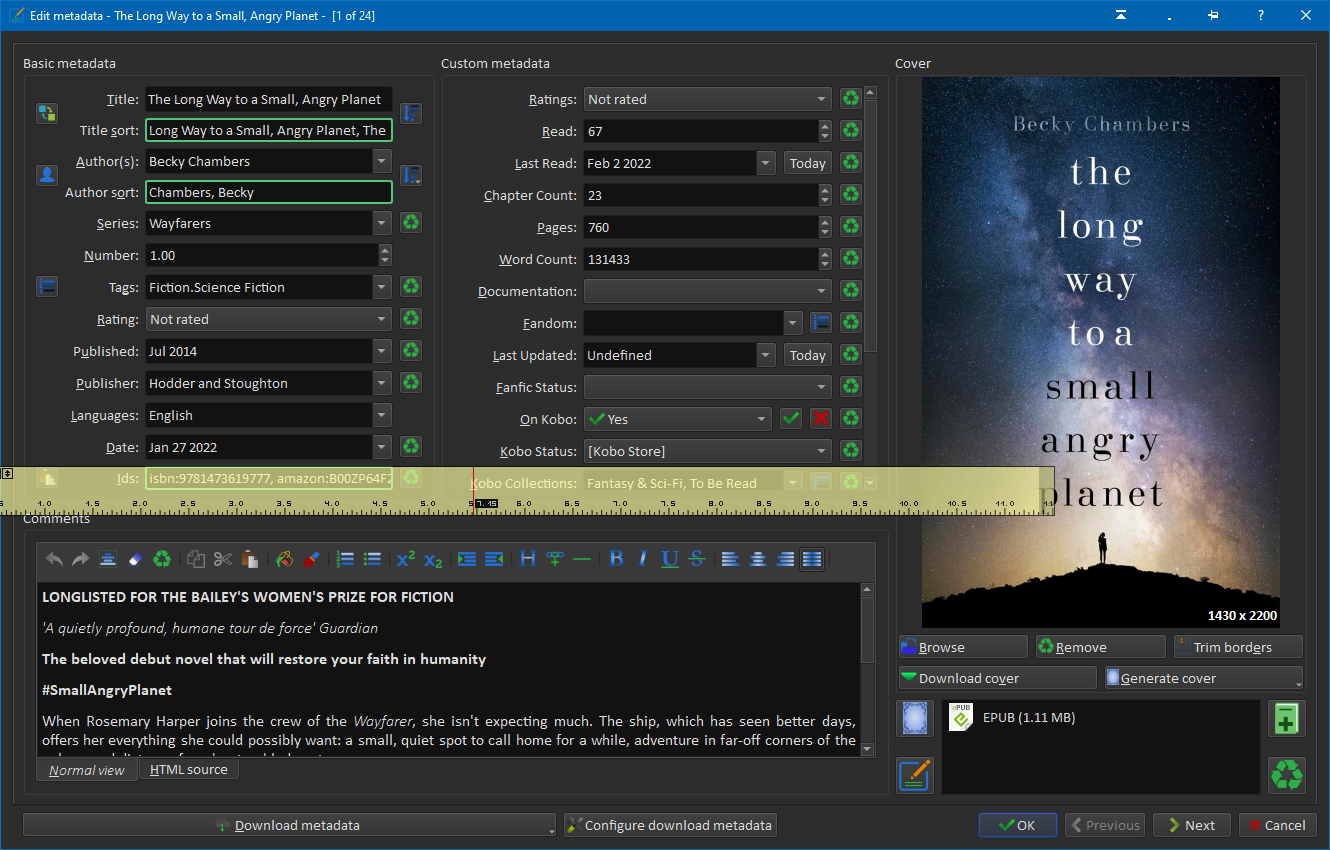Set cover from the EPUB format
This screenshot has width=1330, height=850.
click(916, 718)
